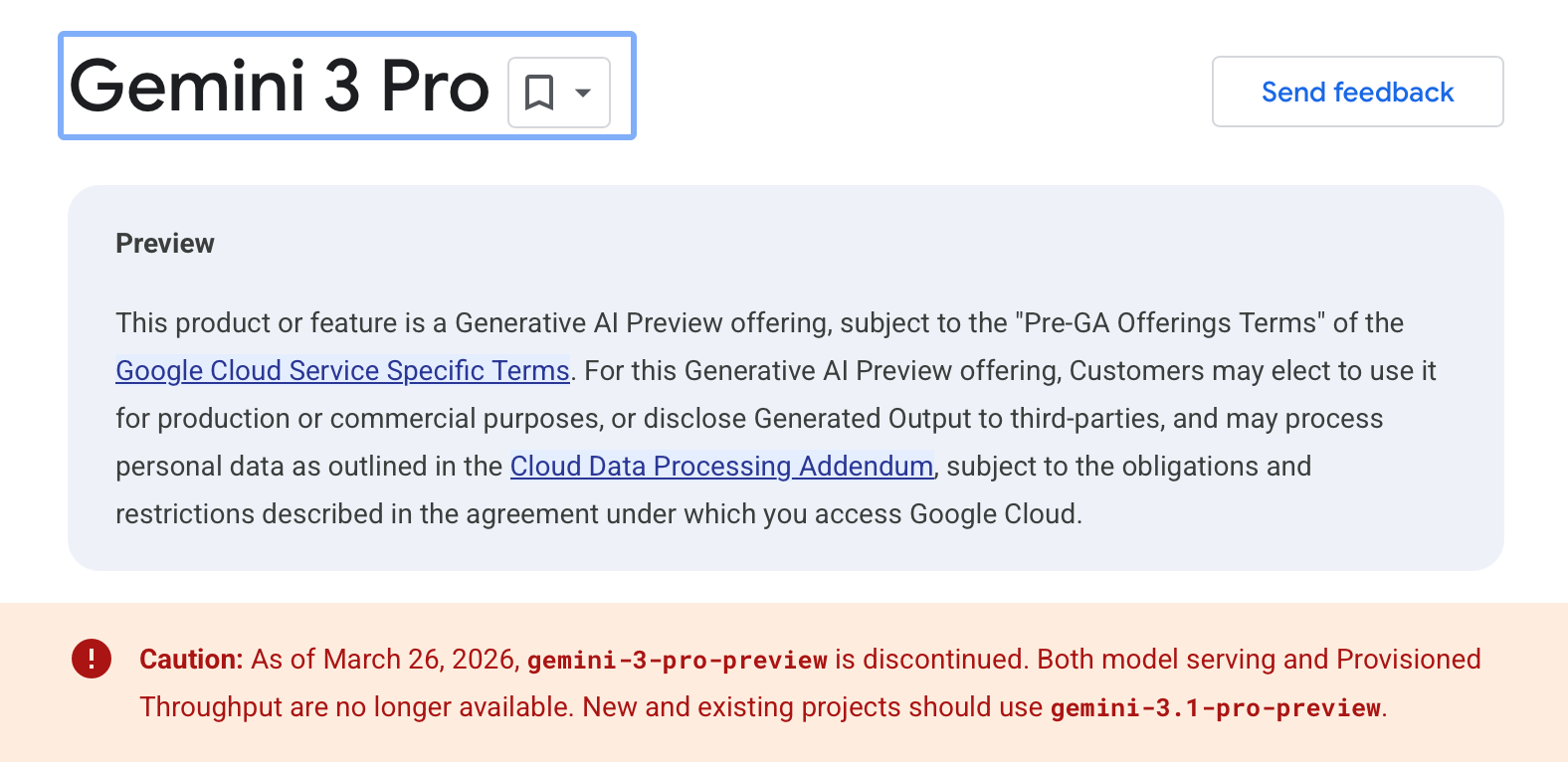The height and width of the screenshot is (772, 1568).
Task: Select the Gemini 3 Pro page heading
Action: pyautogui.click(x=280, y=87)
